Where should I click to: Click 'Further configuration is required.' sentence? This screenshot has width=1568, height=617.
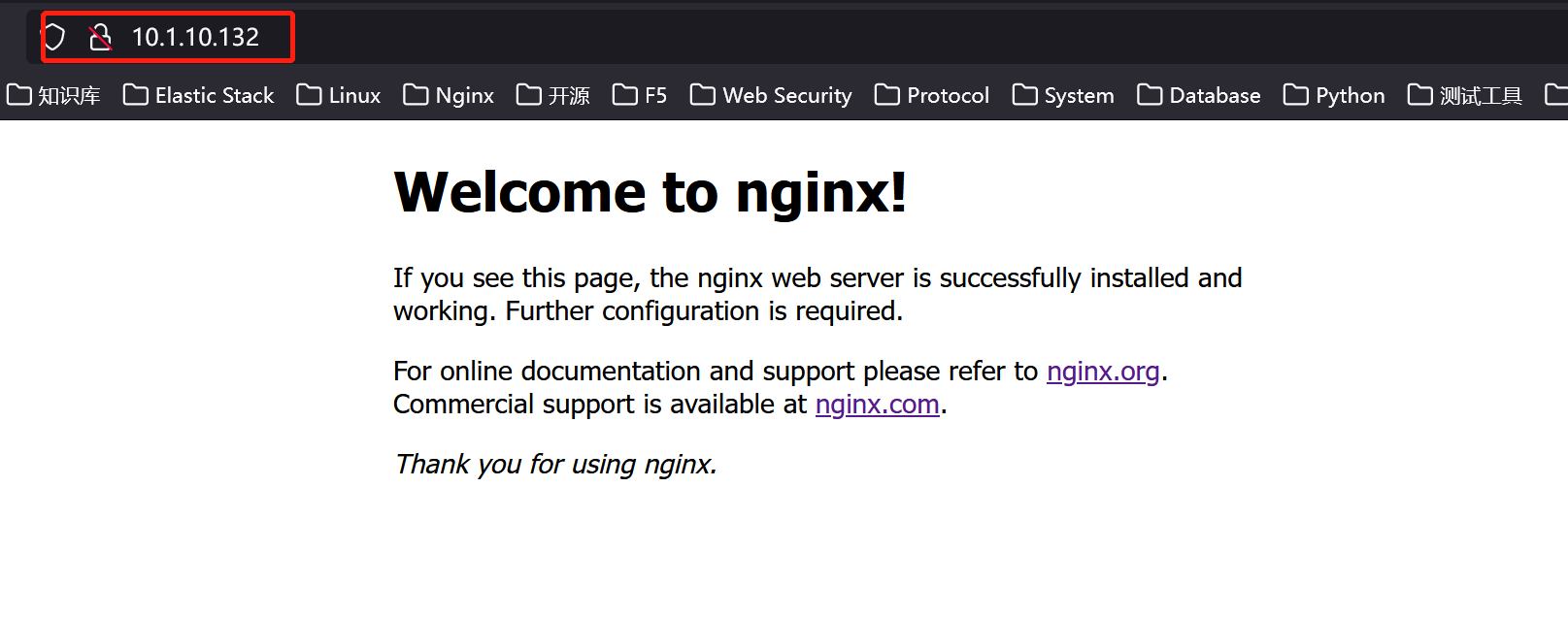coord(704,311)
